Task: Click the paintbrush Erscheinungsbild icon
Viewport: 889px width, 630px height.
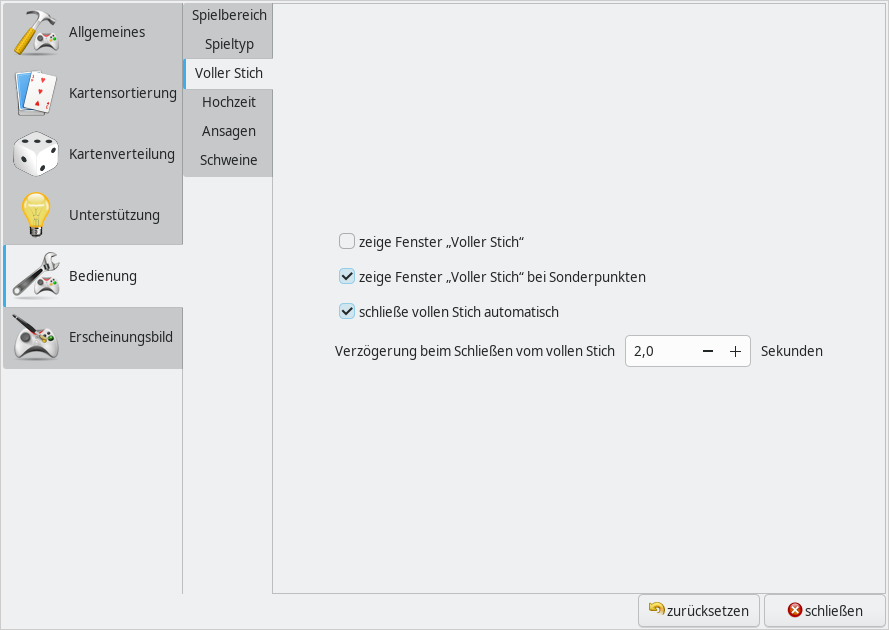Action: point(36,337)
